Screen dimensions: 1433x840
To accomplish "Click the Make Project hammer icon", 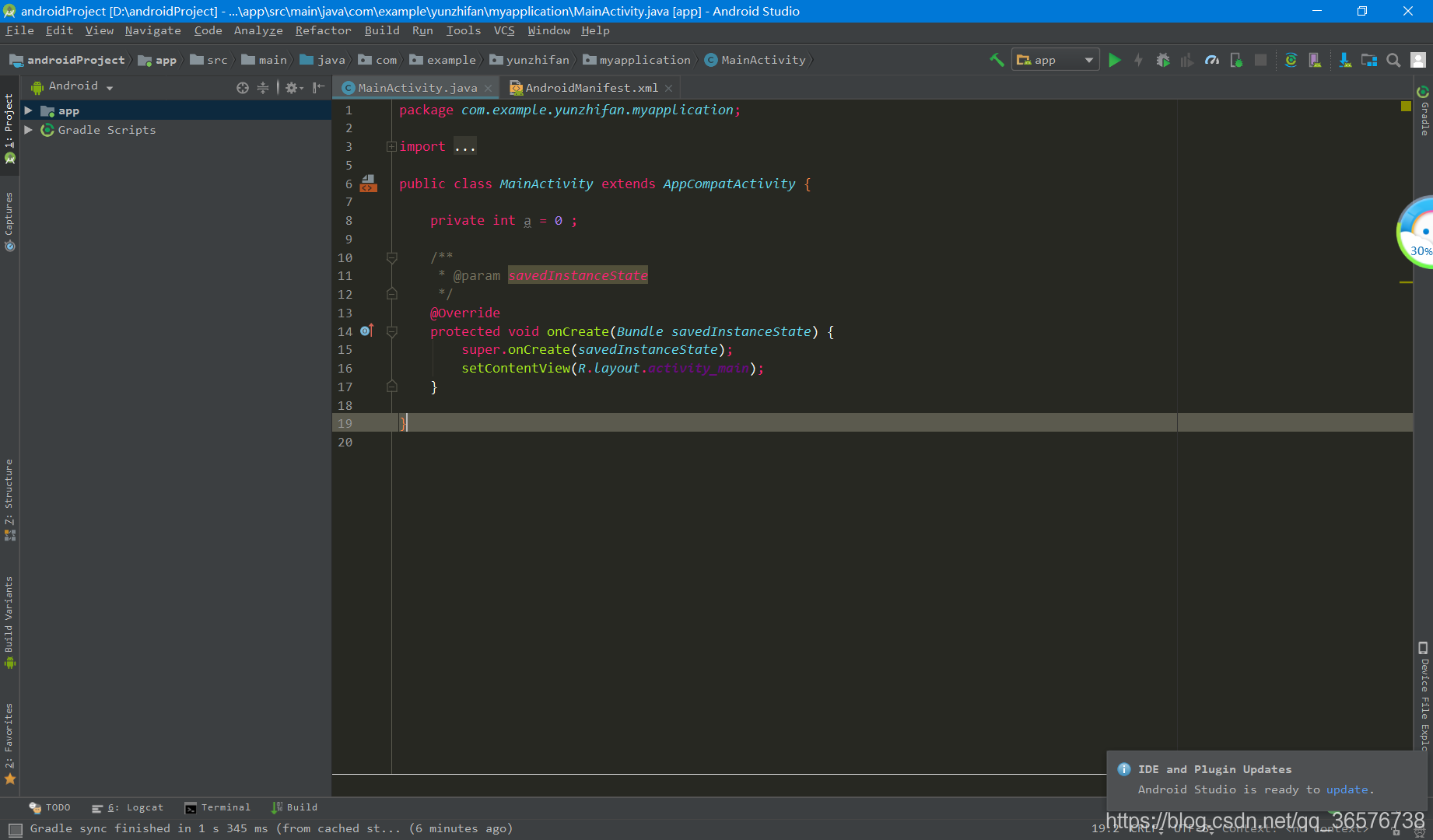I will [997, 60].
